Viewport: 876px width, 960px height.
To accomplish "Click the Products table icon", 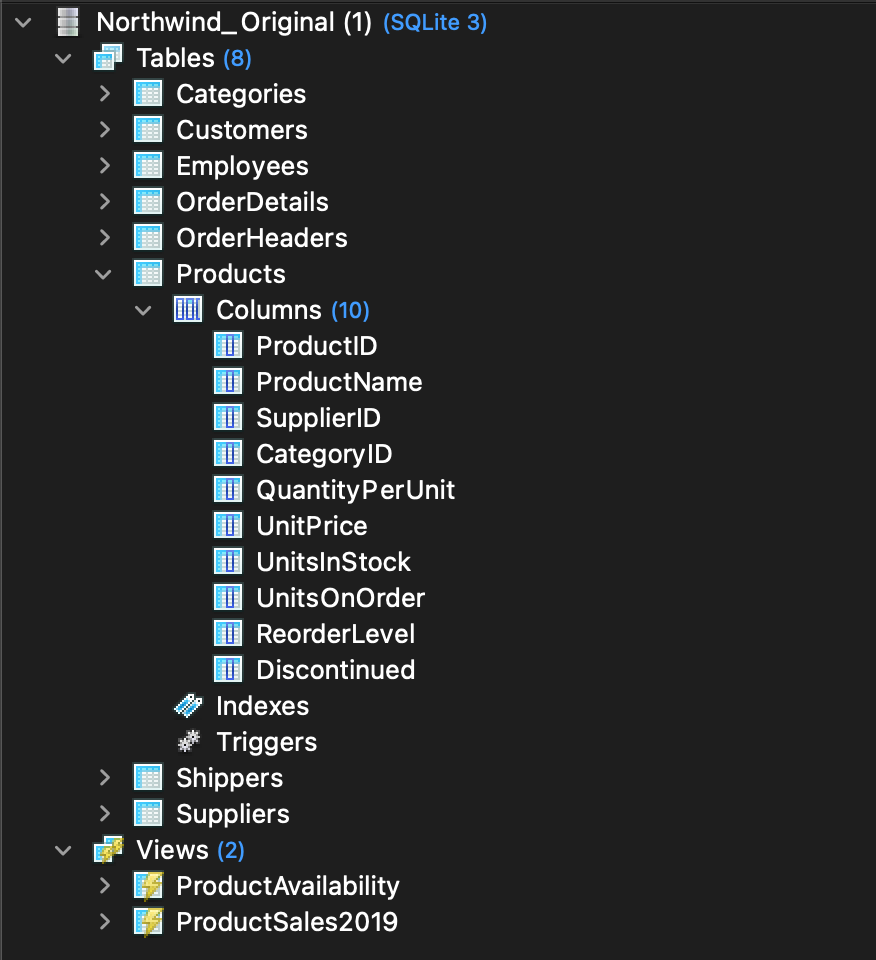I will click(147, 273).
